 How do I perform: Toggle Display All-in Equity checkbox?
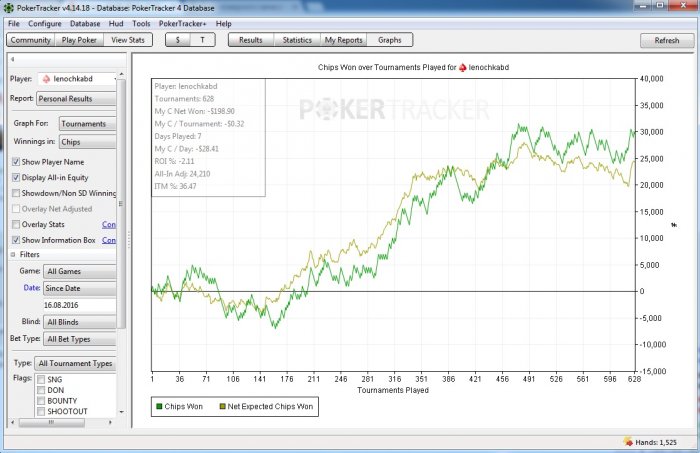[x=16, y=178]
